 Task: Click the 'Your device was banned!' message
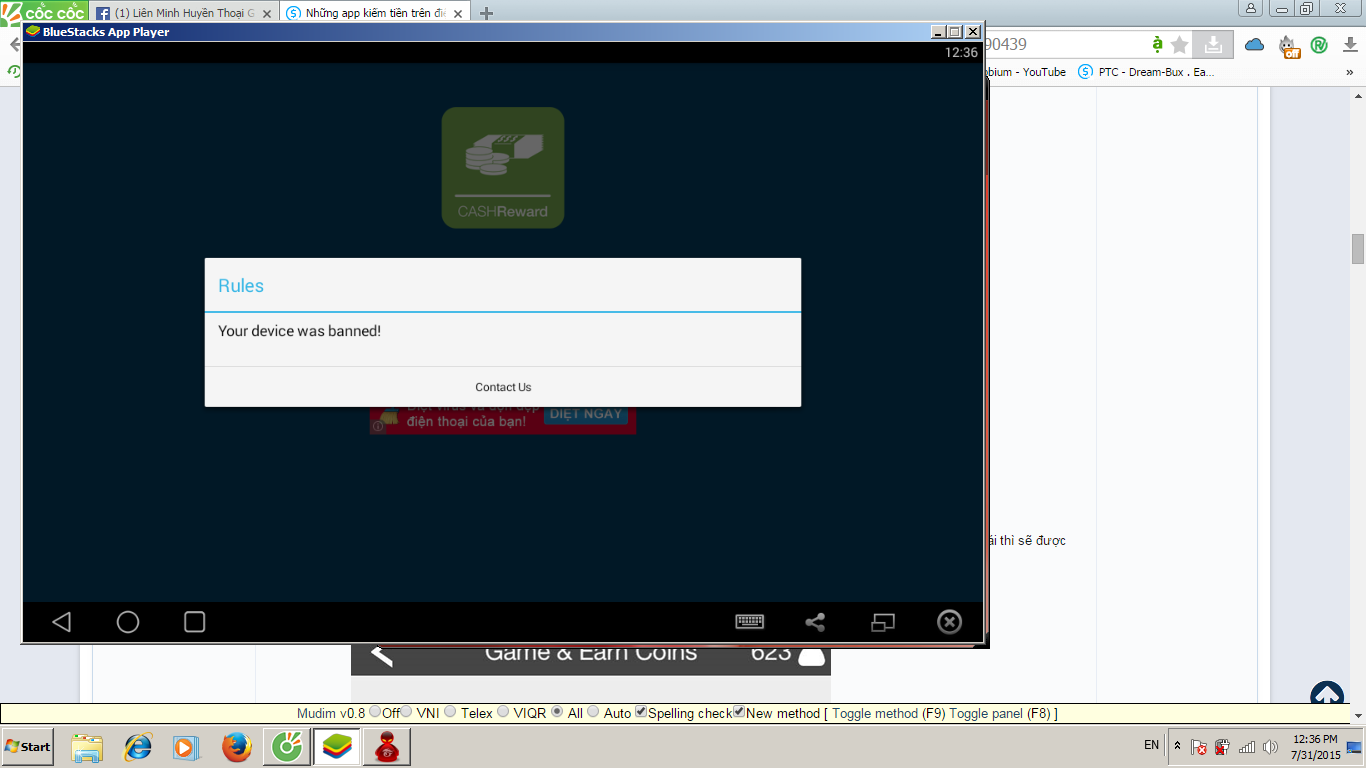pos(299,330)
